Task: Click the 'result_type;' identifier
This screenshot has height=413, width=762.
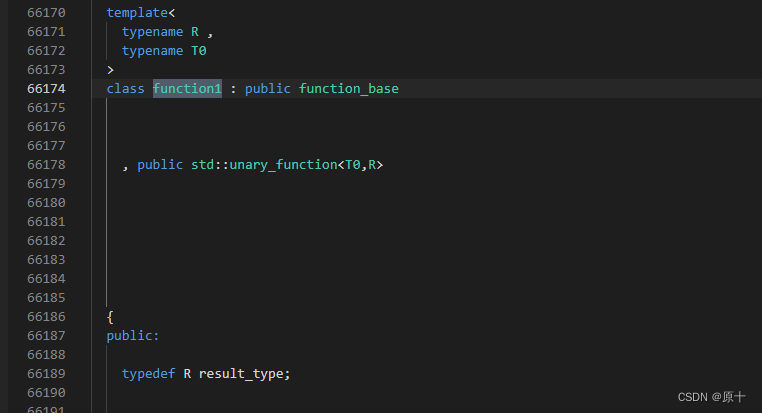Action: (244, 374)
